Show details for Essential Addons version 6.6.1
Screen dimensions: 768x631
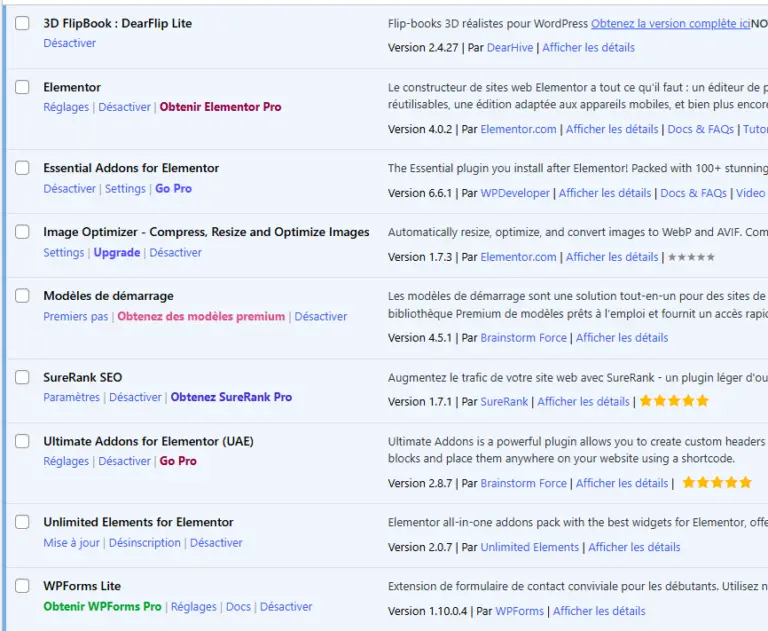point(605,193)
